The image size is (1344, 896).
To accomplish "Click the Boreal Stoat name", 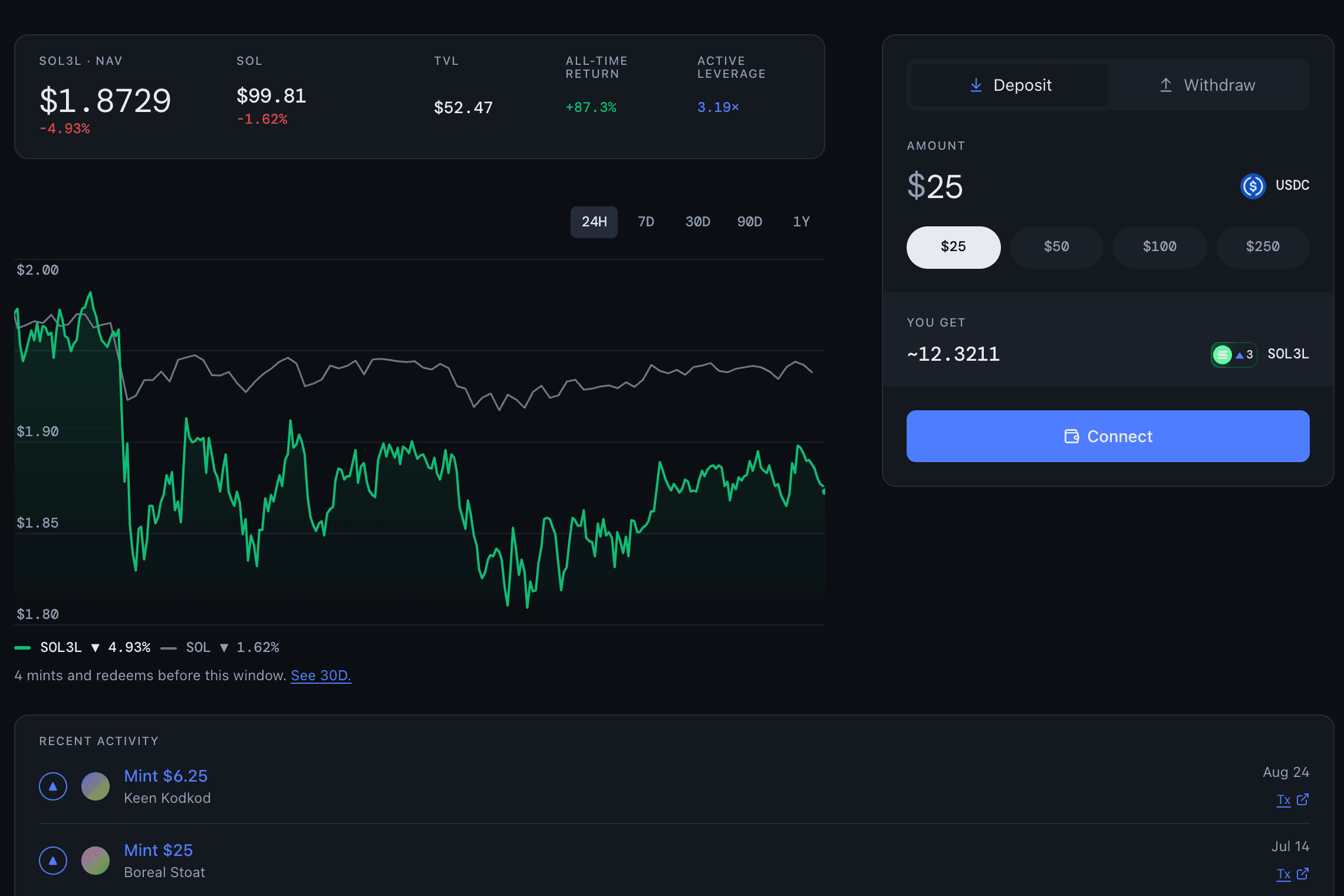I will coord(164,872).
